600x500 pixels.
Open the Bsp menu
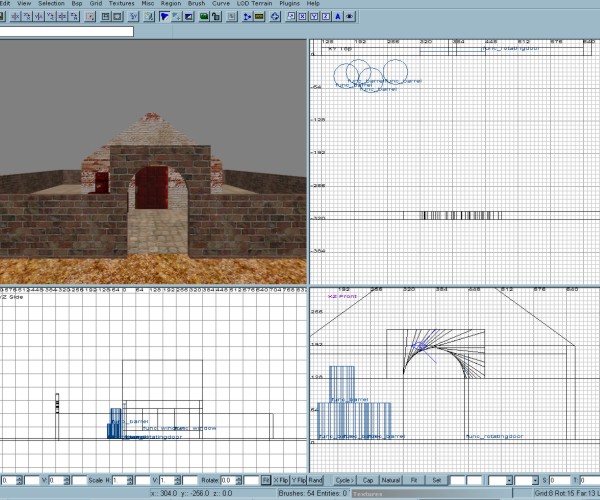[77, 3]
